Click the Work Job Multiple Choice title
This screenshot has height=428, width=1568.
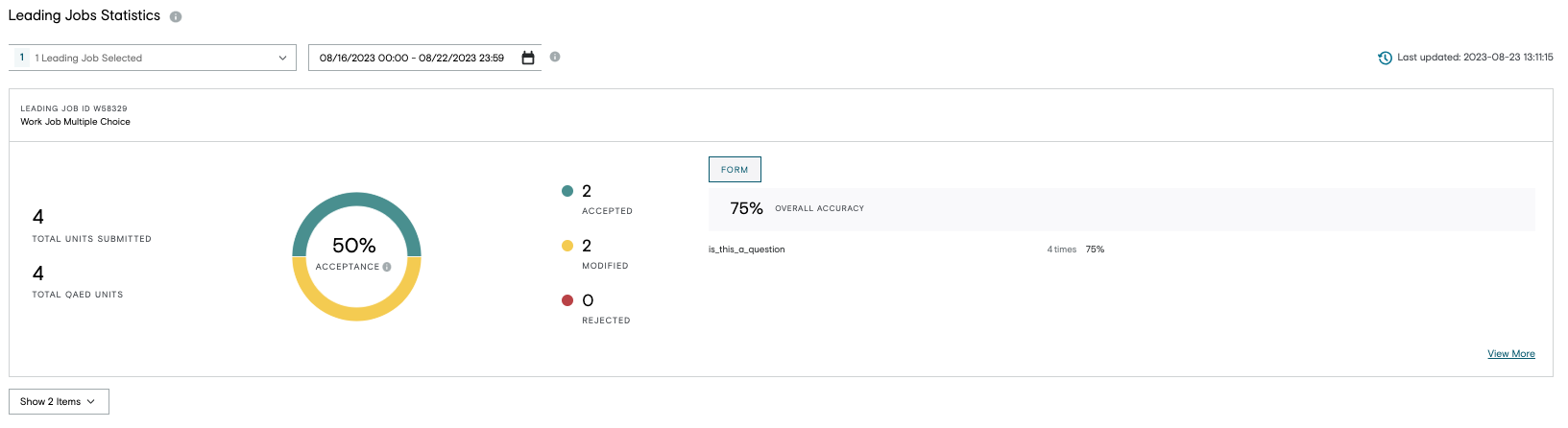(x=76, y=122)
